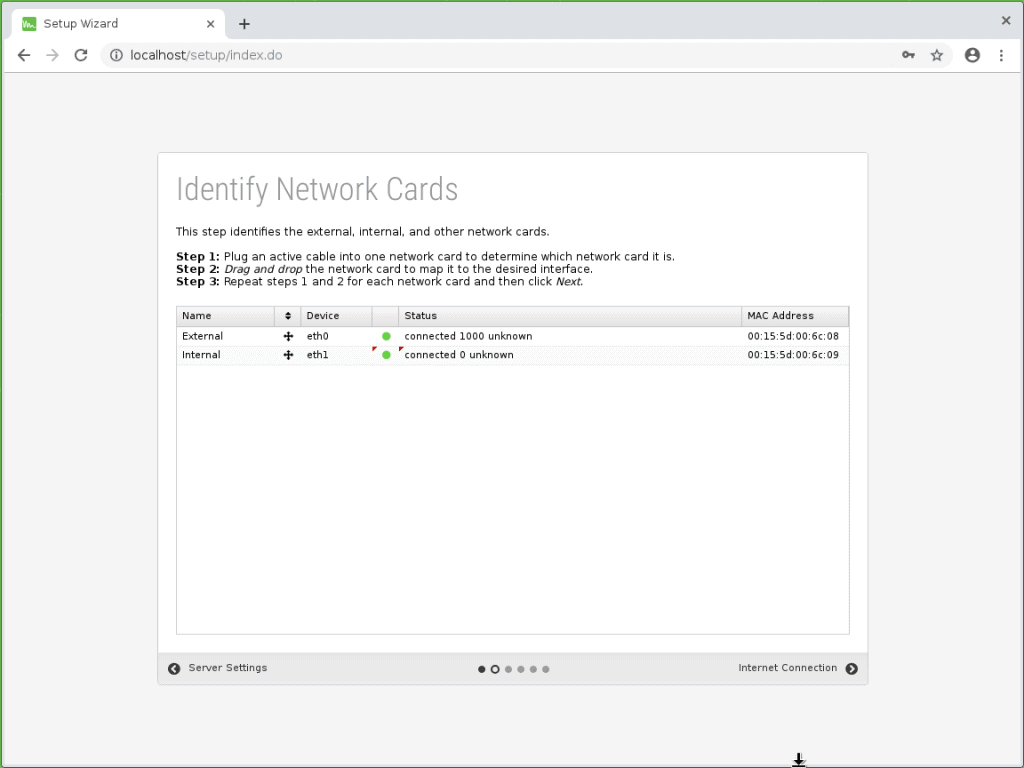Select the third wizard progress dot
Viewport: 1024px width, 768px height.
[508, 669]
